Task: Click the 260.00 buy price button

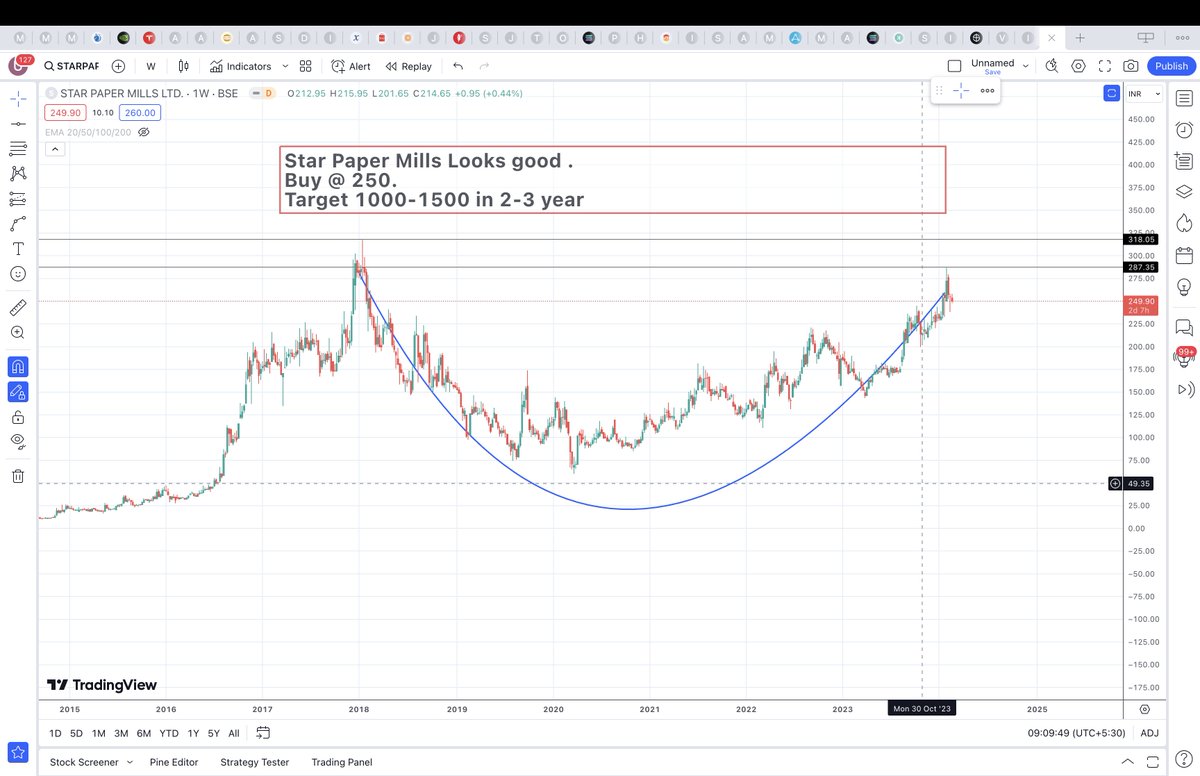Action: point(139,113)
